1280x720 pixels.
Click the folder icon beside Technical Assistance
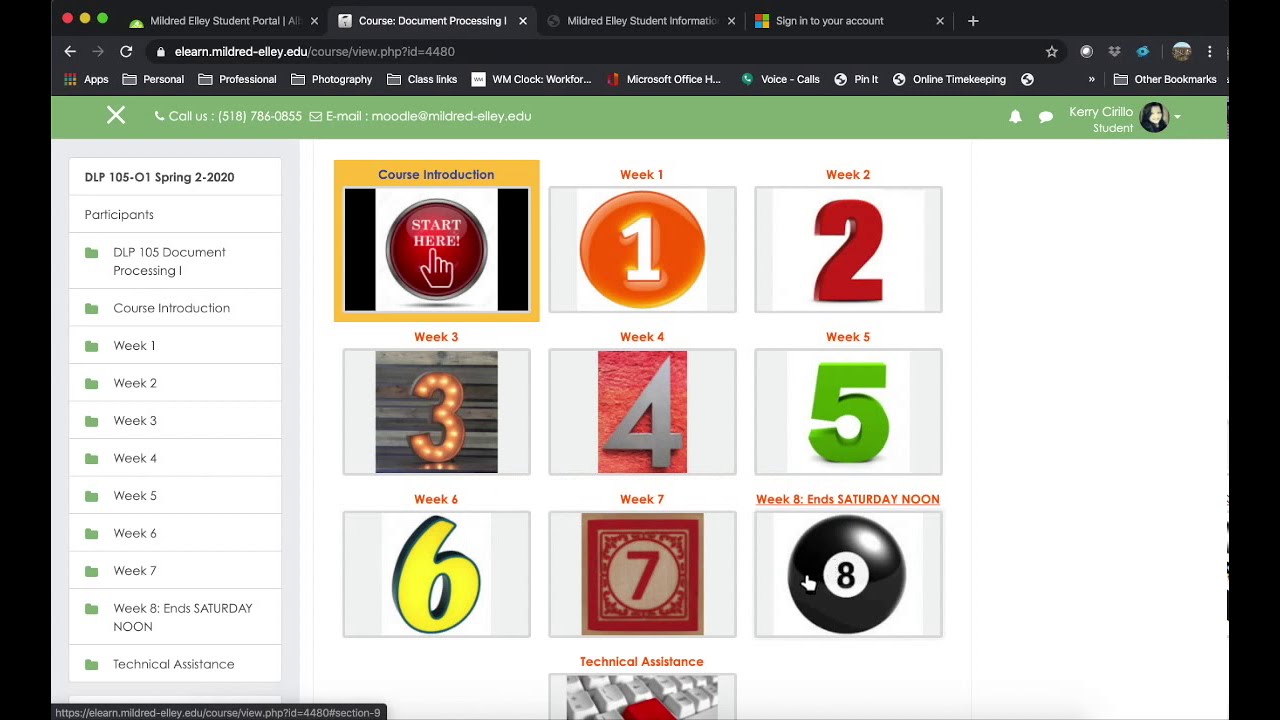[x=92, y=665]
